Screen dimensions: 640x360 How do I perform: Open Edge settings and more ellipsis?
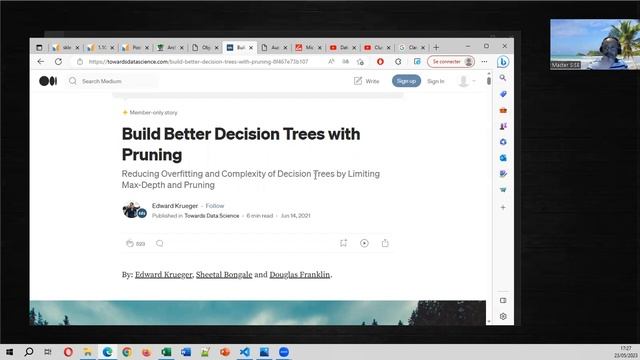pyautogui.click(x=484, y=62)
